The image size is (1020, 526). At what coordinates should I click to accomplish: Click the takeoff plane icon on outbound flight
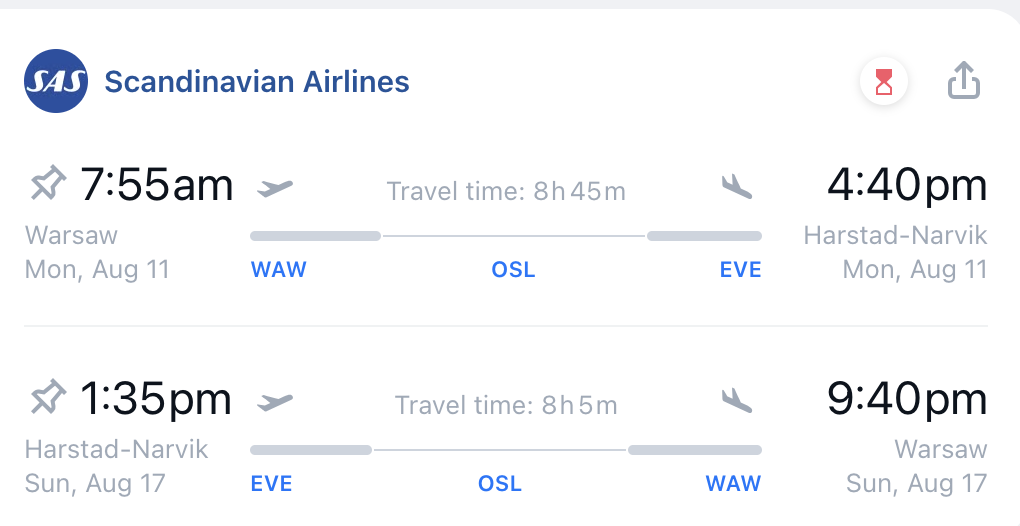click(x=275, y=188)
